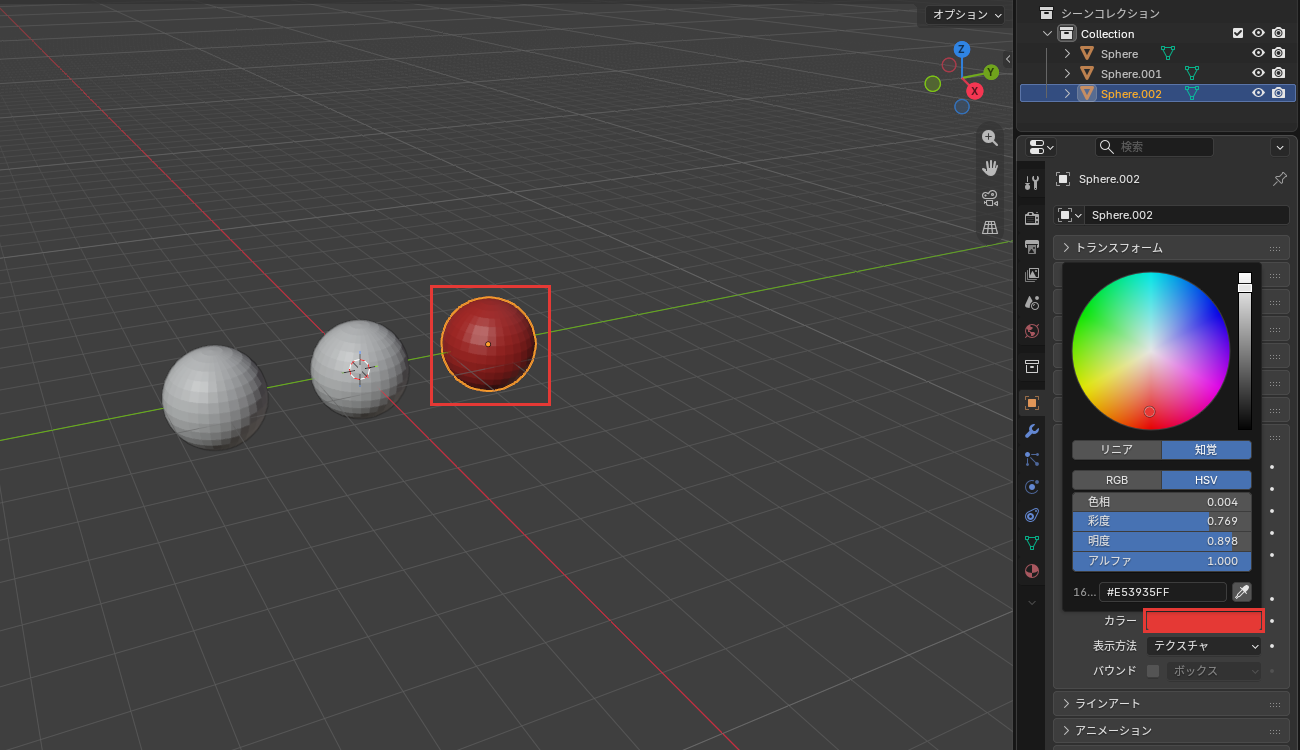Switch the color picker to RGB mode

click(x=1117, y=480)
